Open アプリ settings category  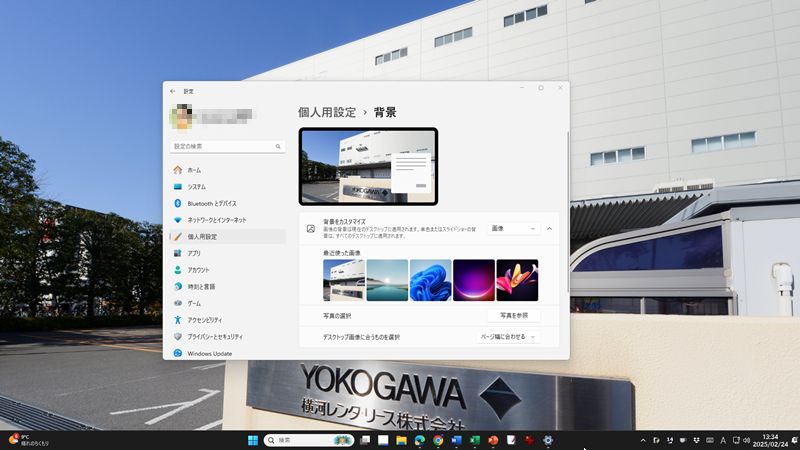click(228, 254)
